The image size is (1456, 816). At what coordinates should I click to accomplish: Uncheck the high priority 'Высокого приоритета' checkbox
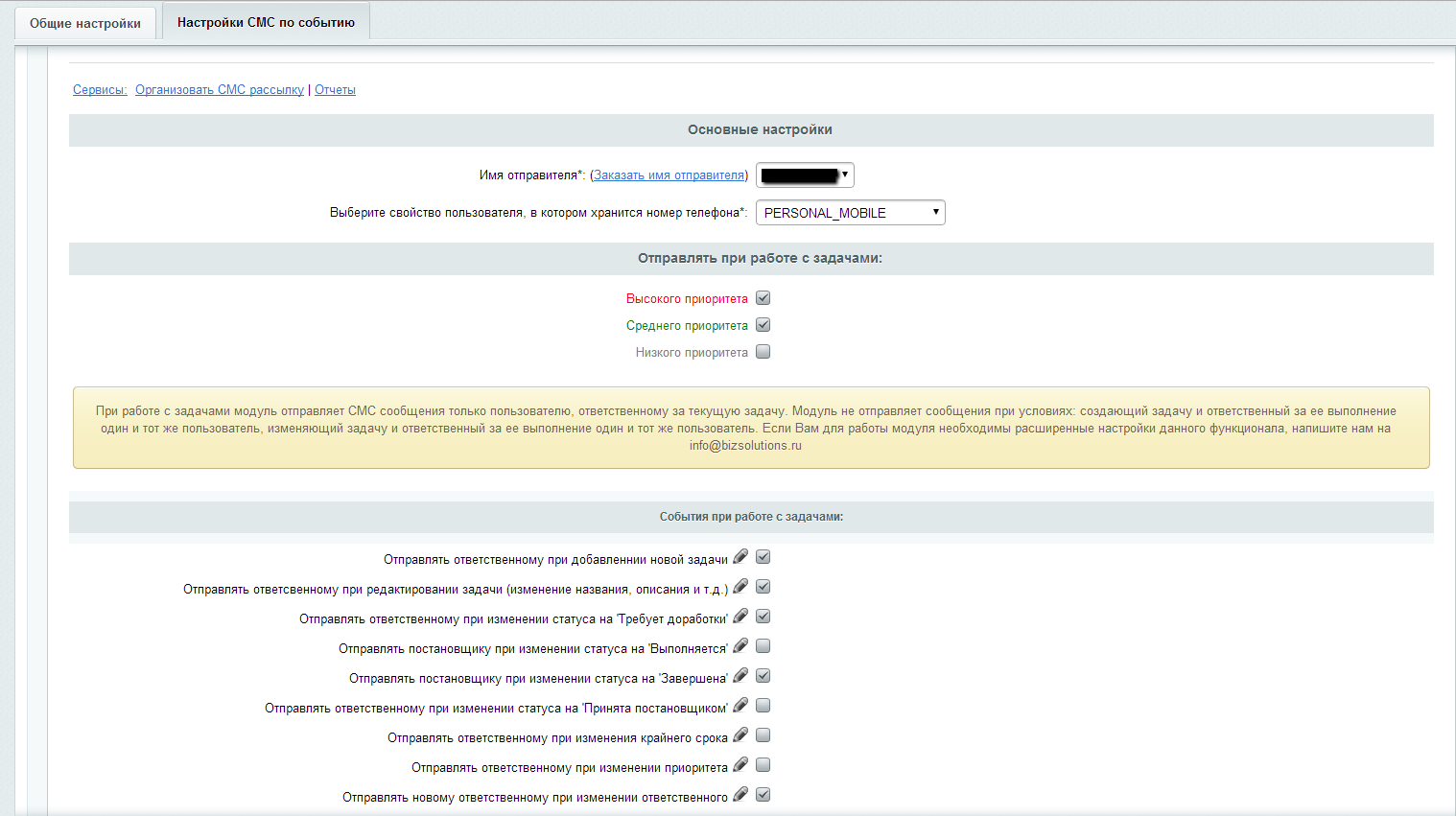[763, 298]
